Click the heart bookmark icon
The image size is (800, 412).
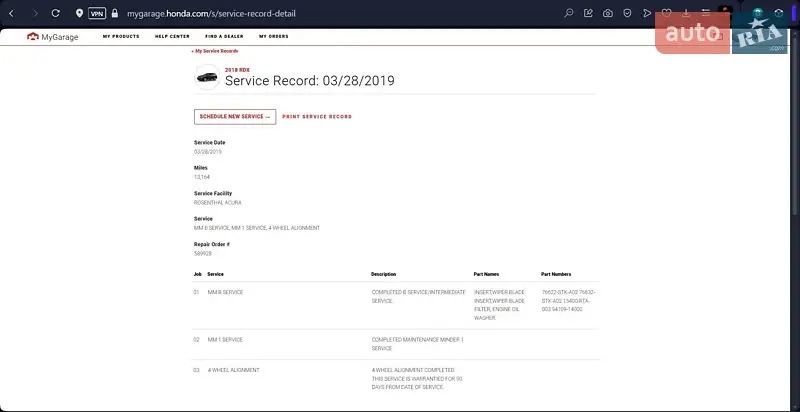coord(667,14)
